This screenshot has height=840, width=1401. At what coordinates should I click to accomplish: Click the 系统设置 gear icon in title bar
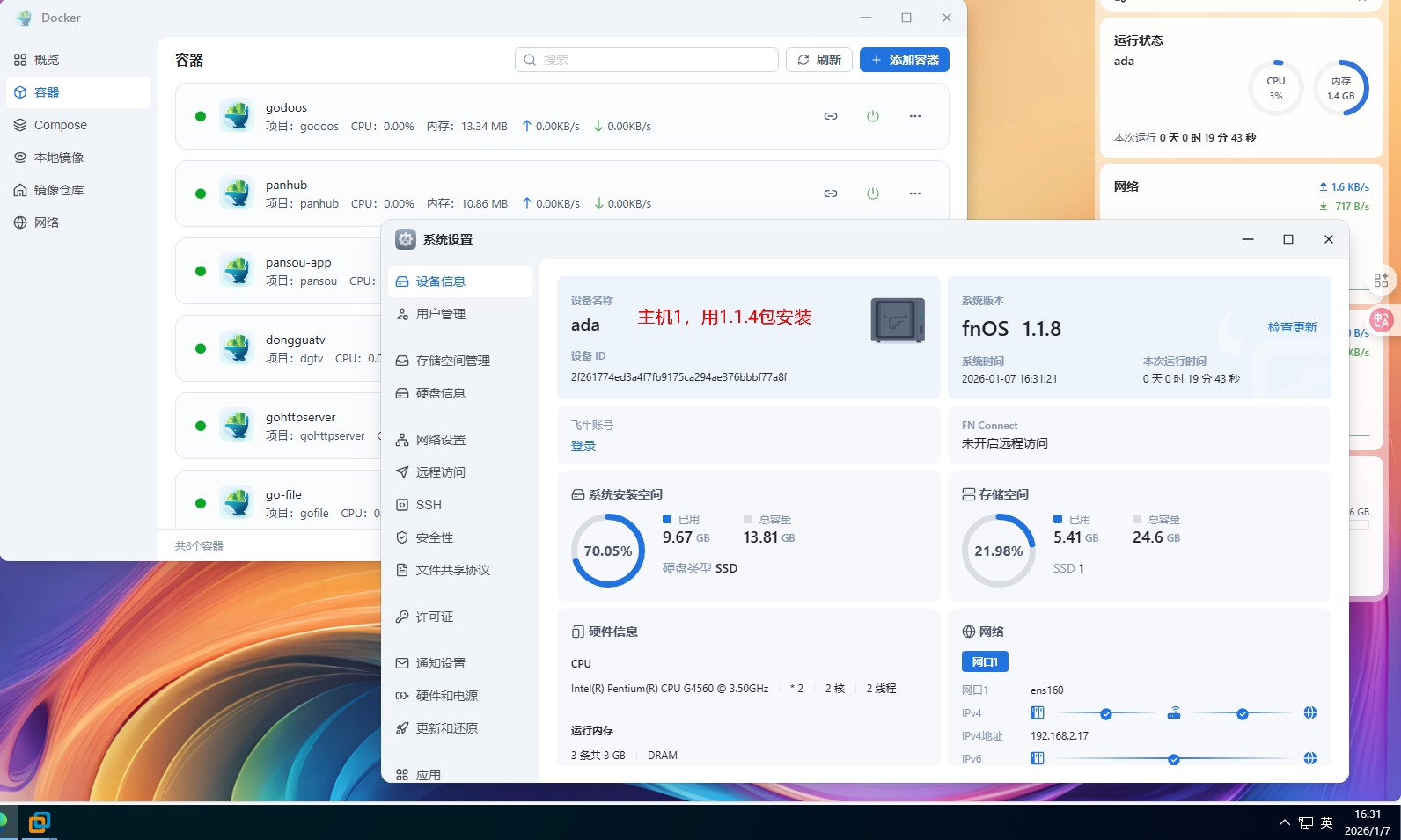coord(406,239)
